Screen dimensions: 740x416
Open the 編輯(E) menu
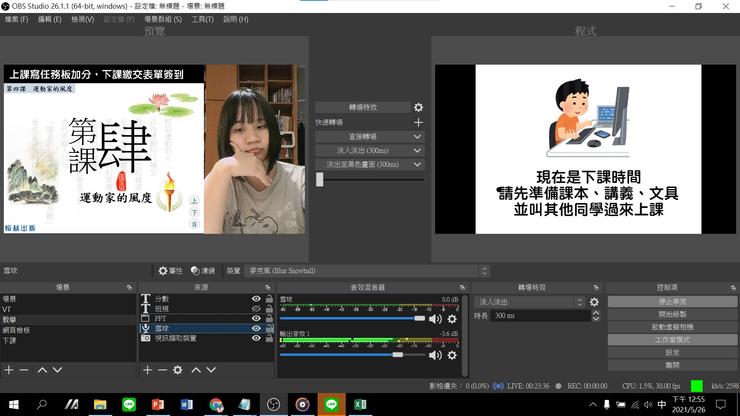(x=50, y=19)
